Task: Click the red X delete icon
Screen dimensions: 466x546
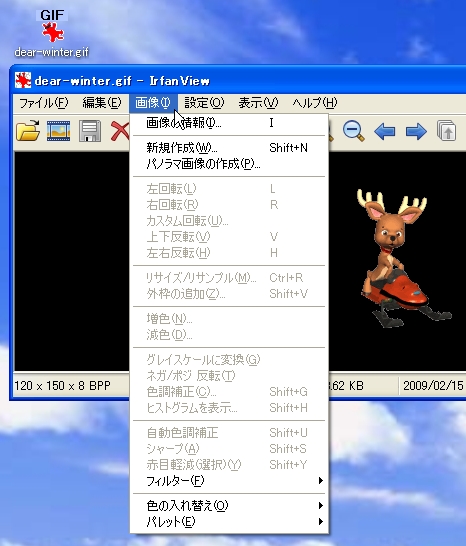Action: click(x=120, y=131)
